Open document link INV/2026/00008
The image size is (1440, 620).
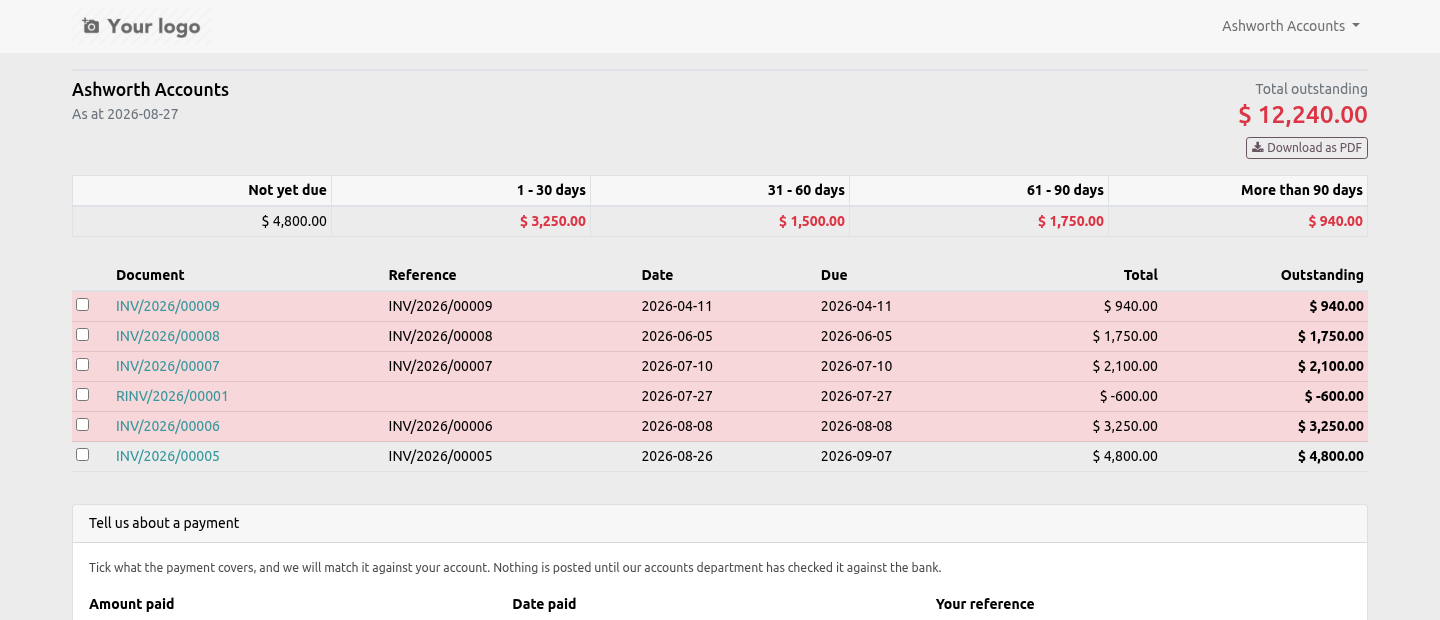pos(168,336)
